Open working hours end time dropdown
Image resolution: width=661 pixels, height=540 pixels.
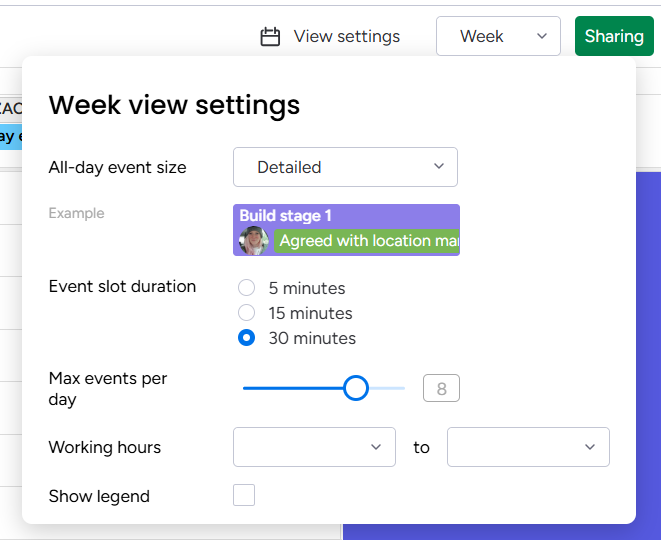click(528, 447)
